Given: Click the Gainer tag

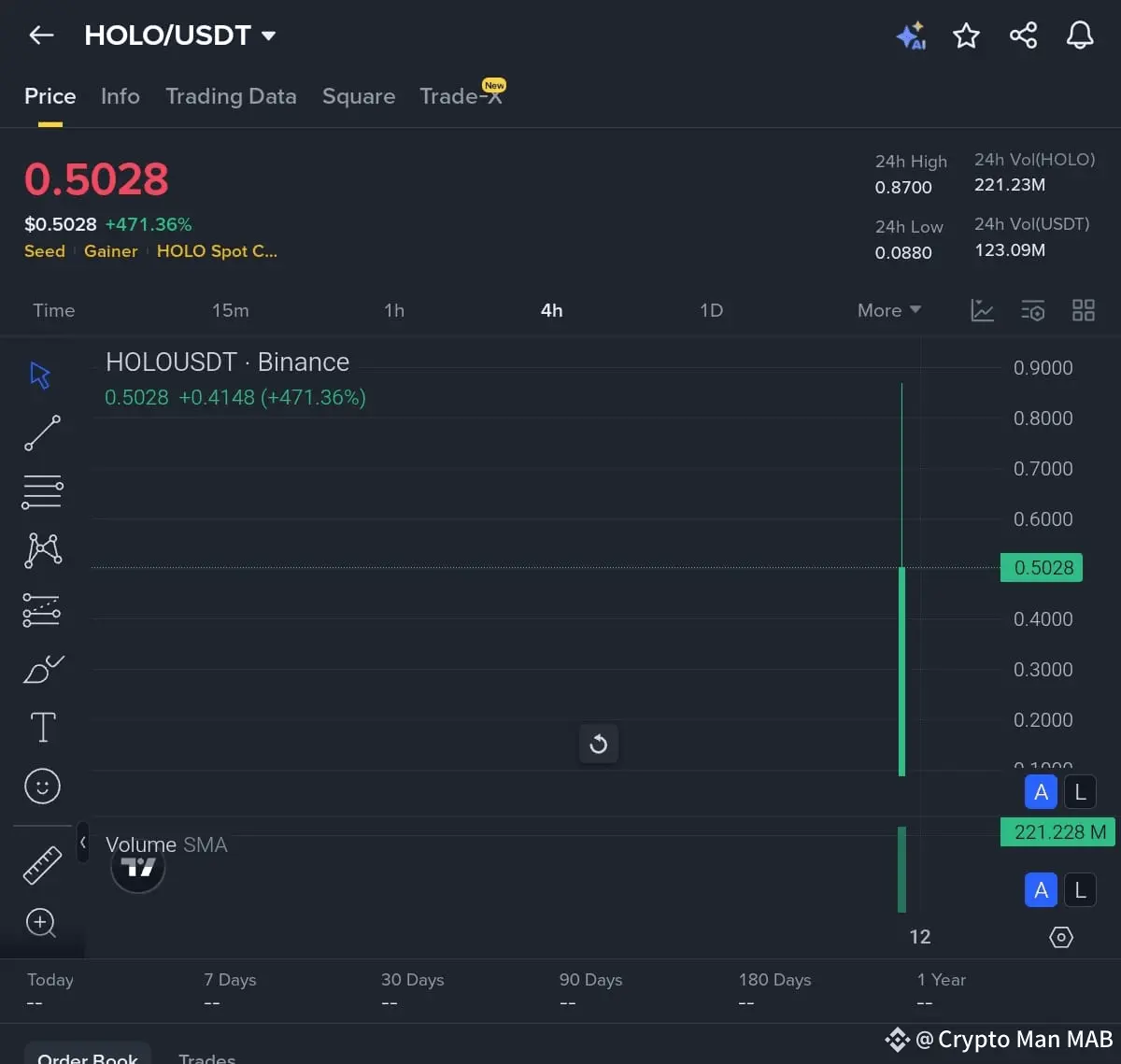Looking at the screenshot, I should pos(111,251).
